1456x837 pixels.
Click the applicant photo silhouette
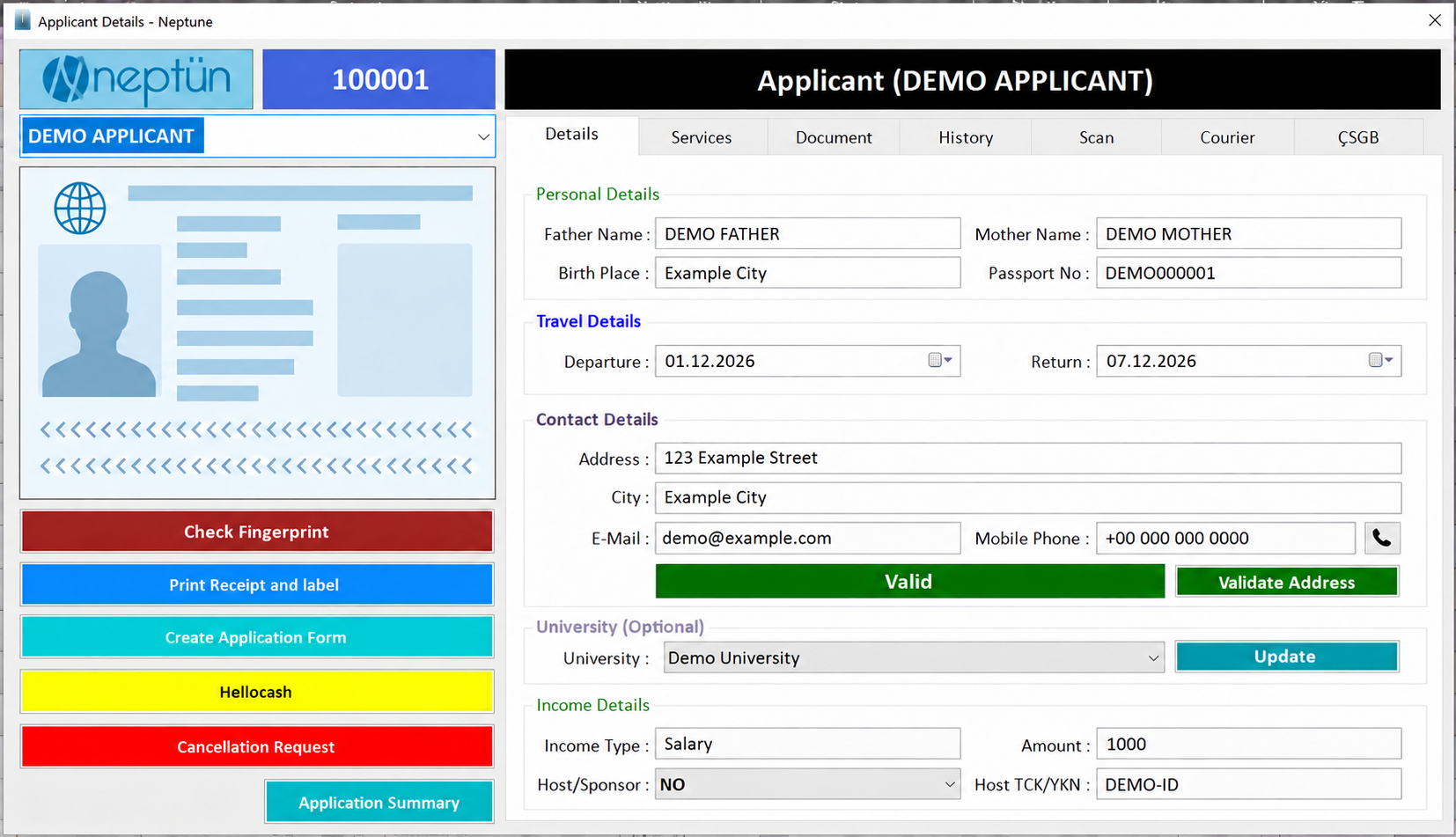point(99,333)
